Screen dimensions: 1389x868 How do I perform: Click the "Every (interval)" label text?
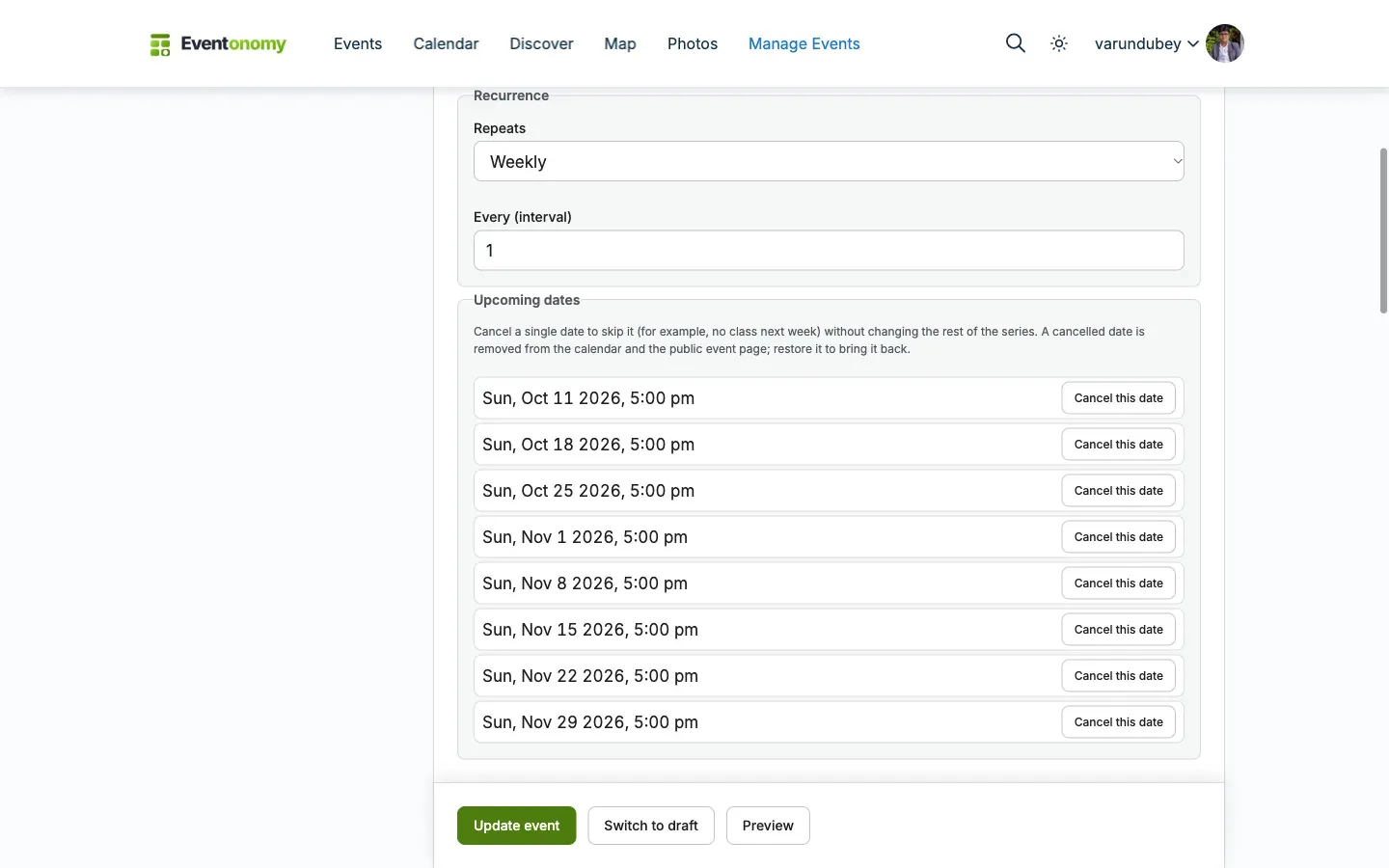523,217
